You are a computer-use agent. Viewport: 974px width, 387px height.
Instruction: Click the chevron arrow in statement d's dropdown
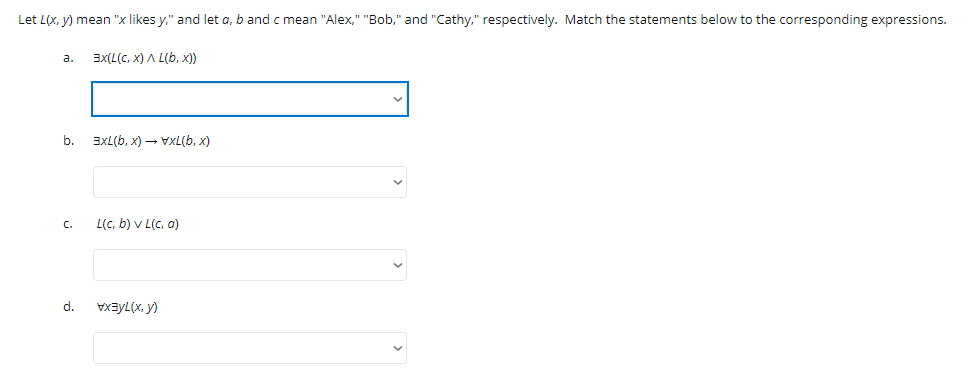pyautogui.click(x=398, y=348)
